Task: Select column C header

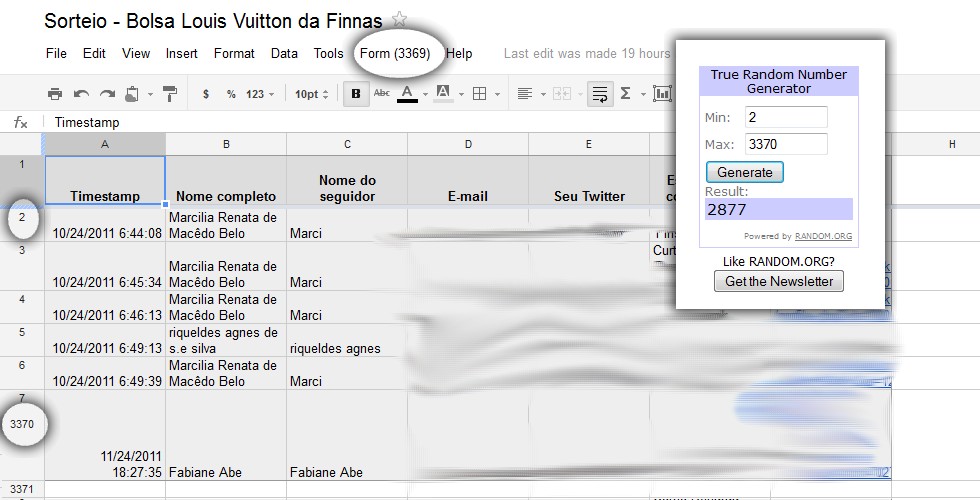Action: click(347, 144)
